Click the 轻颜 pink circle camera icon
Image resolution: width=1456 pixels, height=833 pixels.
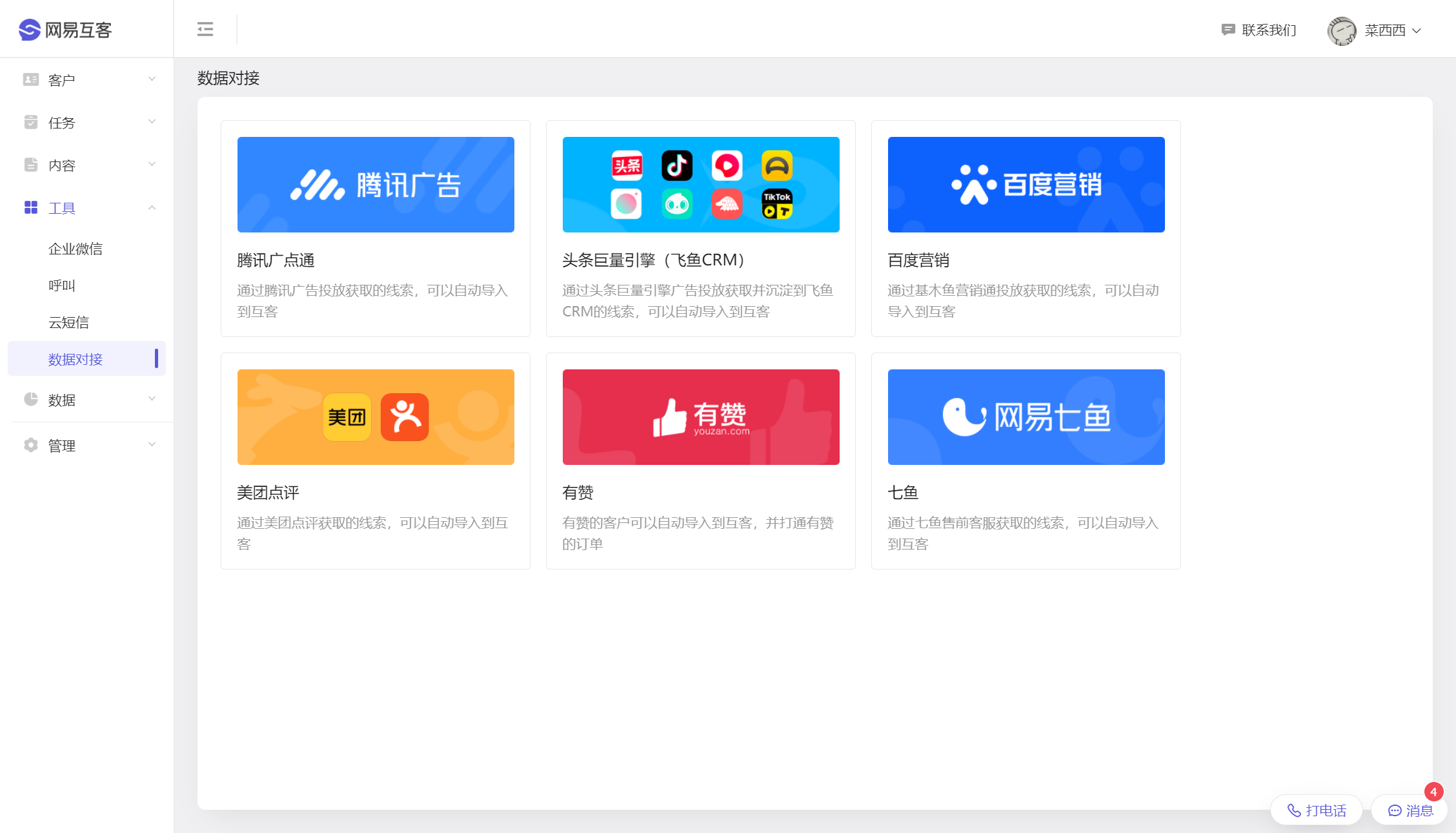627,204
